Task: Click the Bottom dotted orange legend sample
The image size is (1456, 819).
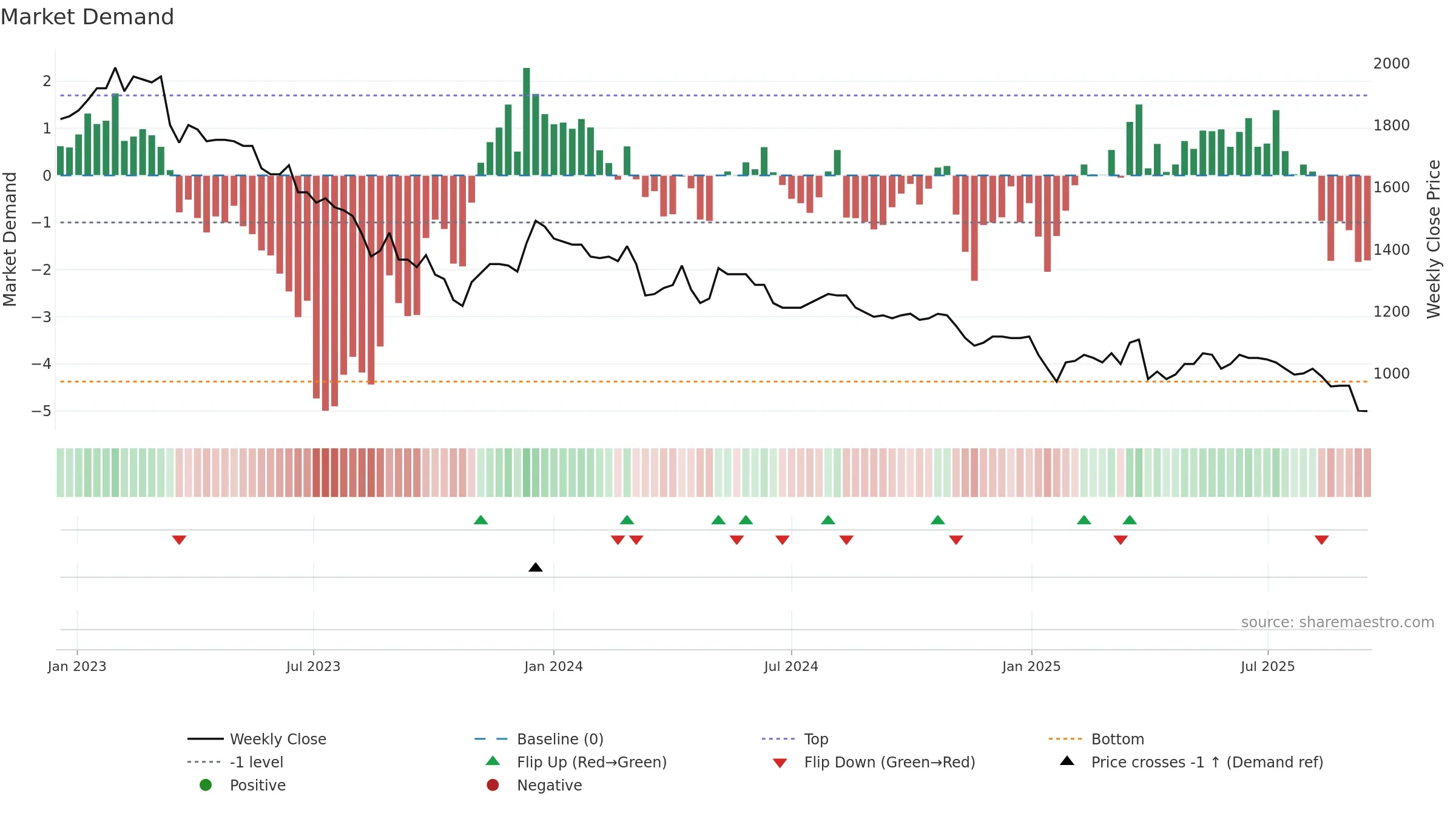Action: point(1065,739)
